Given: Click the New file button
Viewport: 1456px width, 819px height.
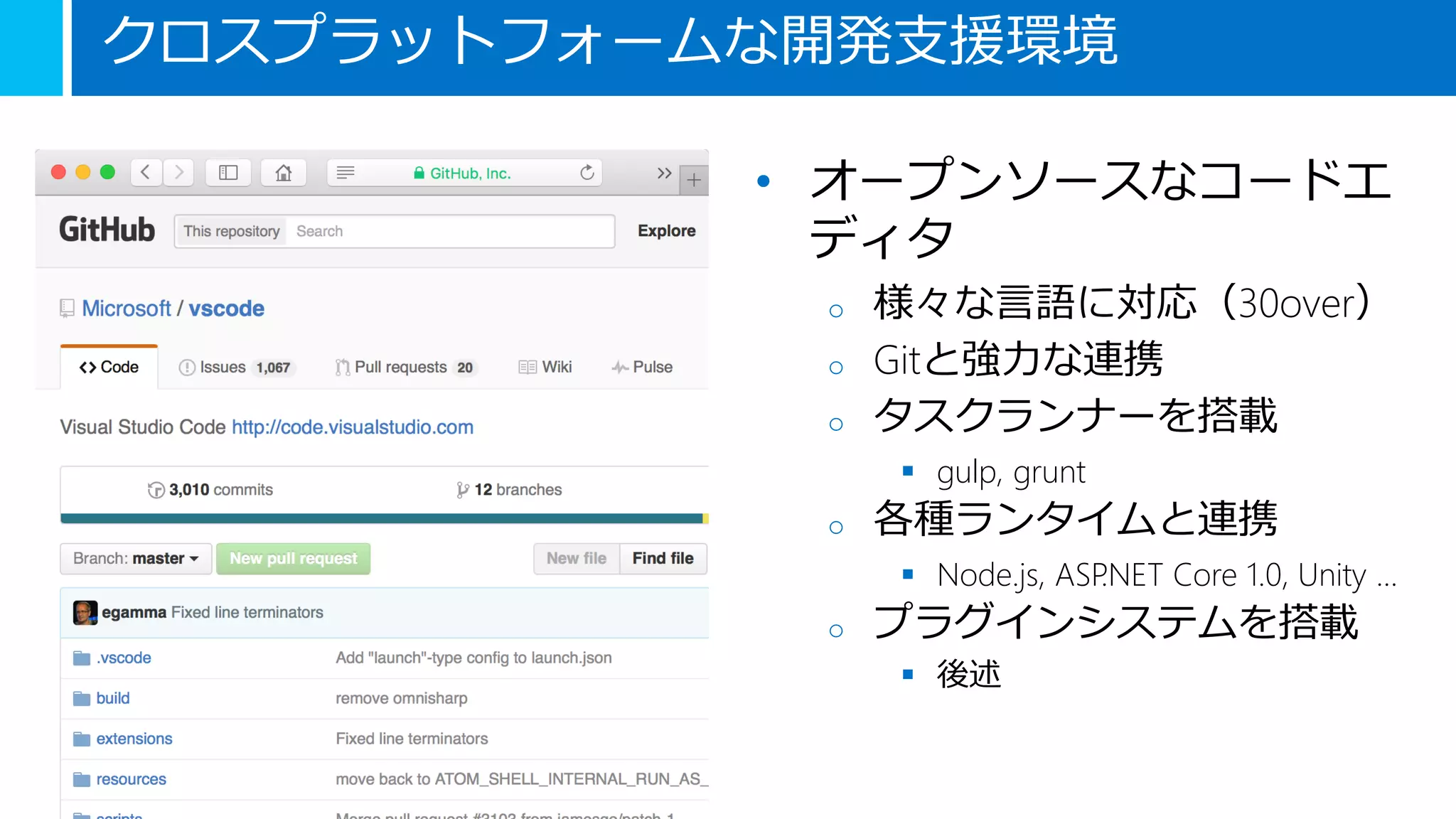Looking at the screenshot, I should pos(577,559).
